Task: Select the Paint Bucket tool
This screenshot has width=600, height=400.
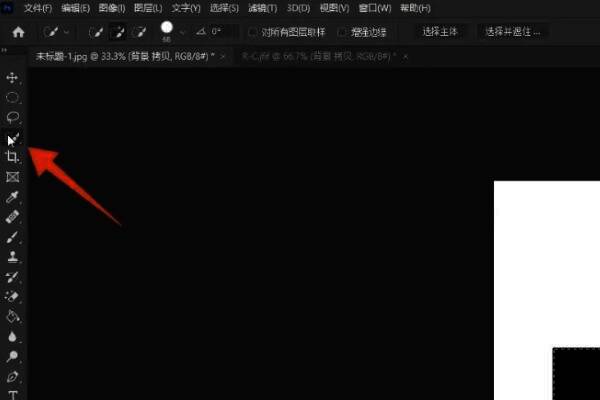Action: click(12, 317)
